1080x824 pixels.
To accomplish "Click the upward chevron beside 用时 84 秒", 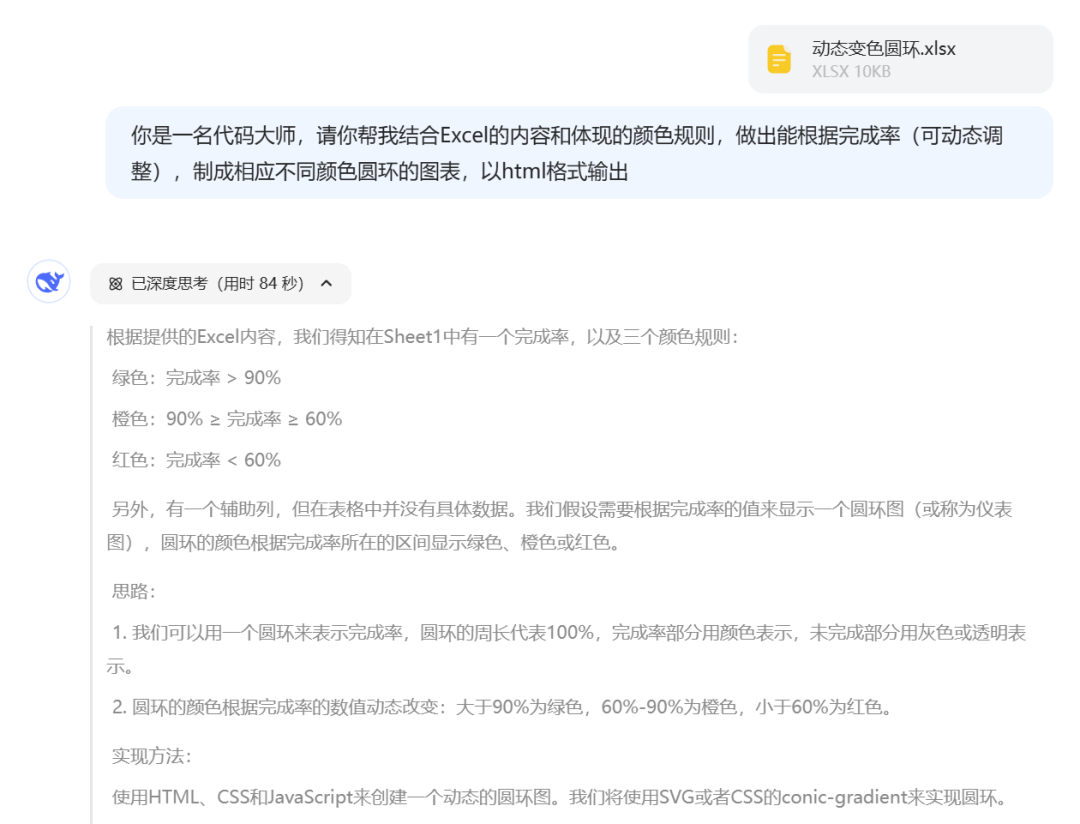I will [326, 284].
